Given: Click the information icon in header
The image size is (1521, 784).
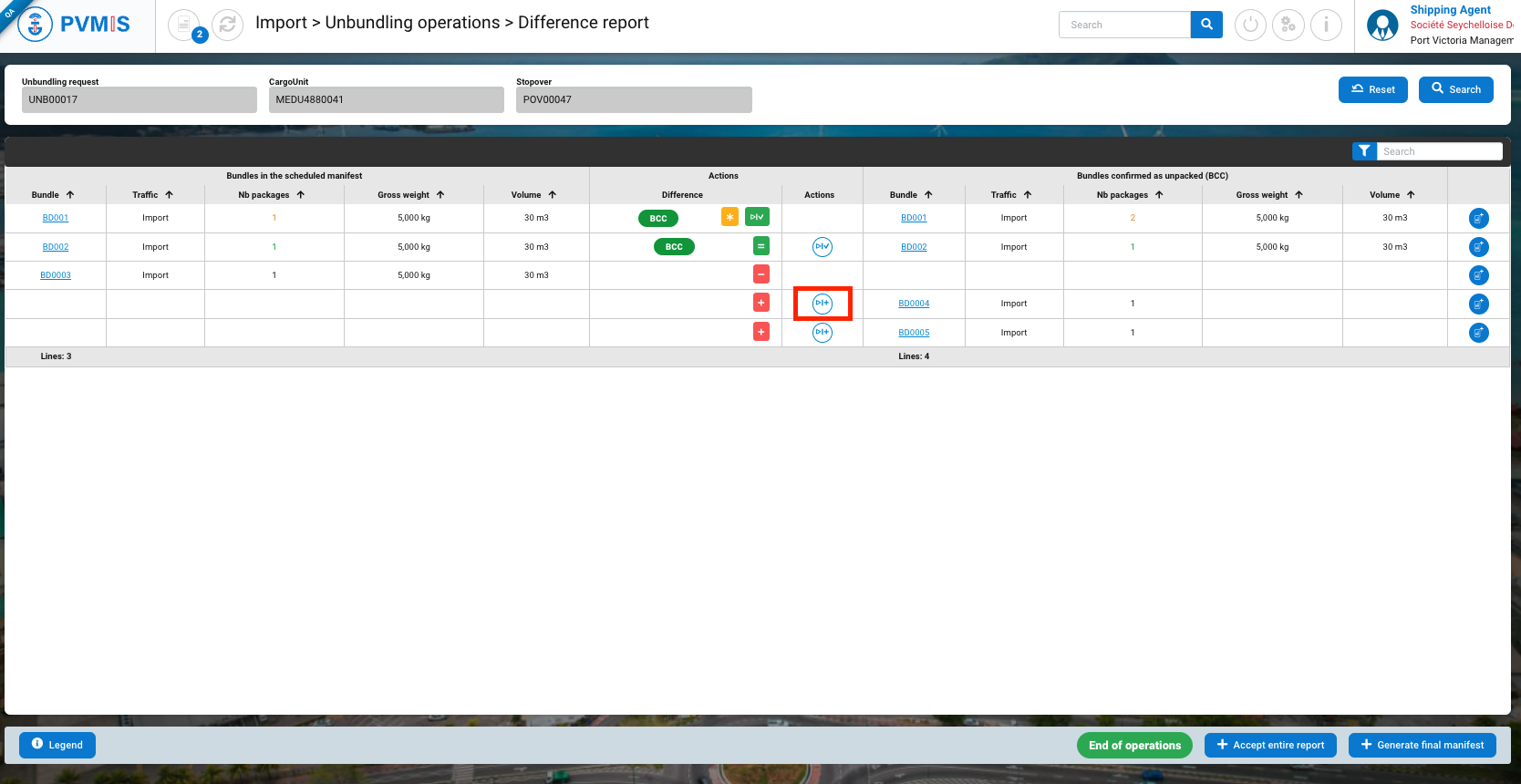Looking at the screenshot, I should (1326, 25).
